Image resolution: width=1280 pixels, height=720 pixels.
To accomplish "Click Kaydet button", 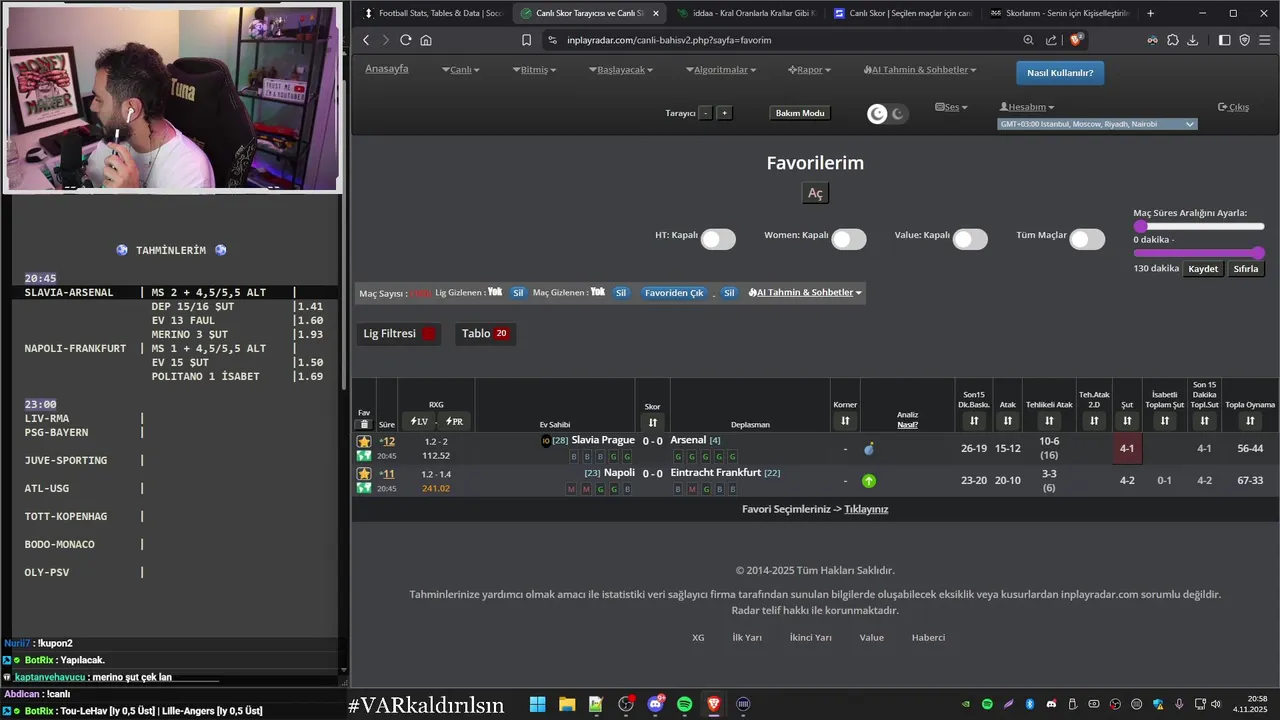I will coord(1203,269).
